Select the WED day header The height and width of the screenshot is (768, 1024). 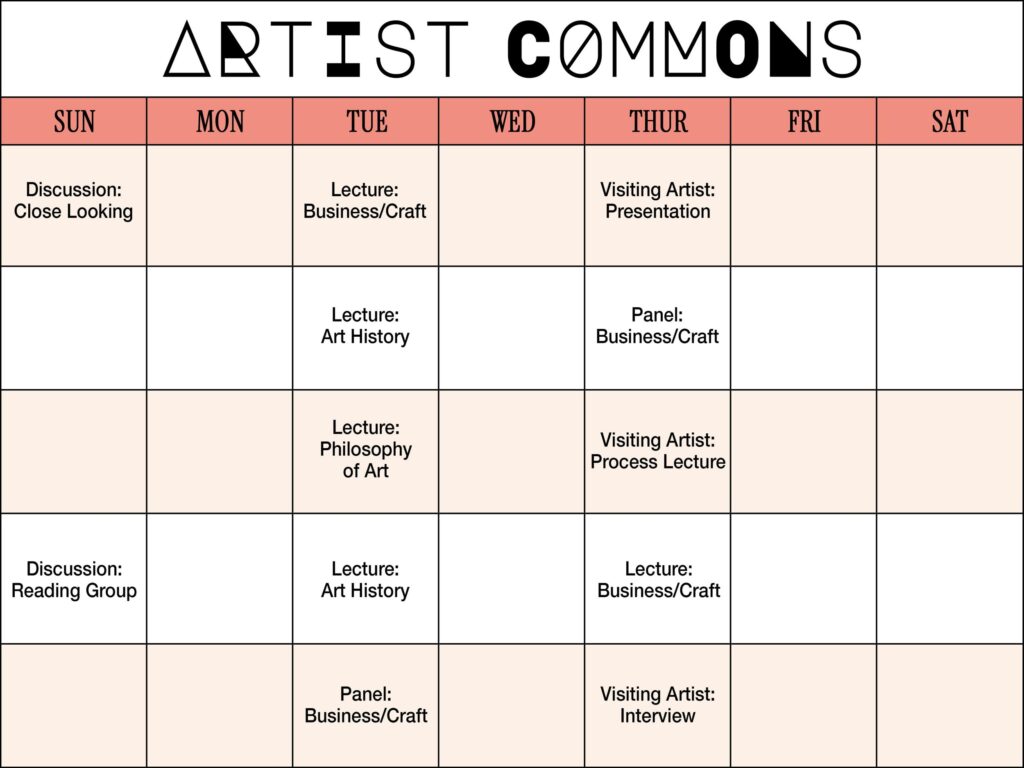click(512, 121)
